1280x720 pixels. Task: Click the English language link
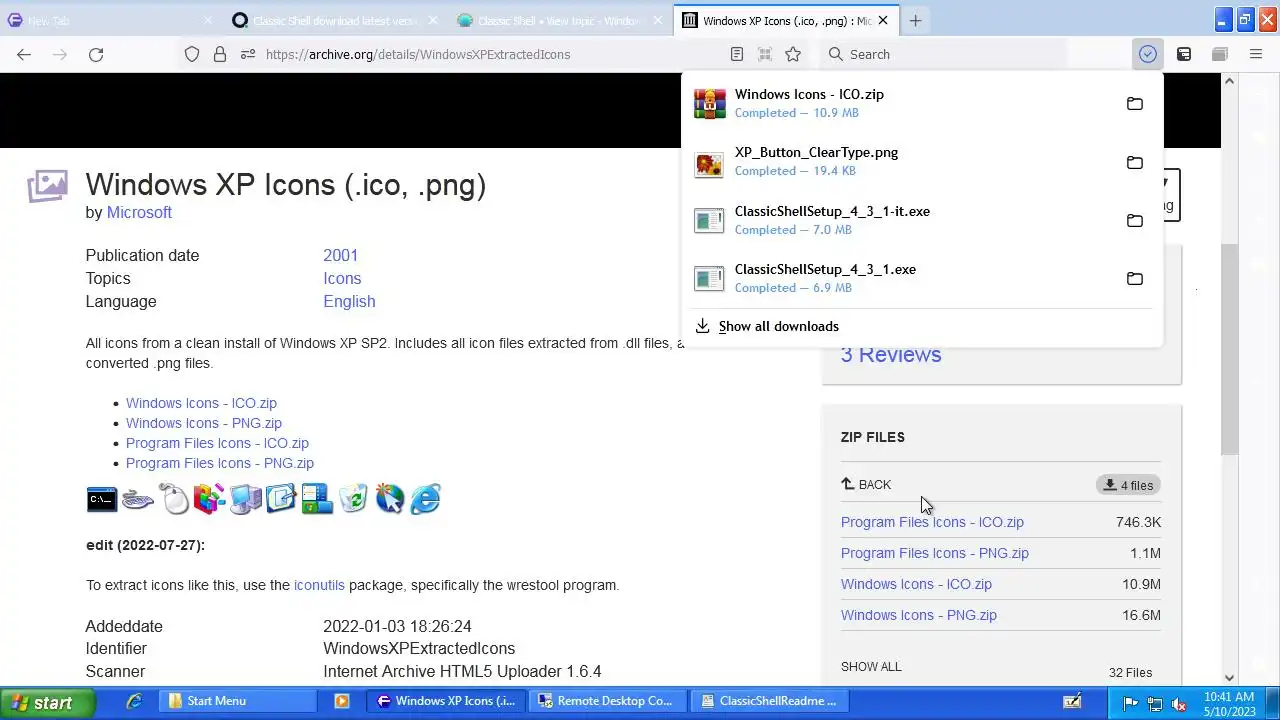click(x=349, y=301)
